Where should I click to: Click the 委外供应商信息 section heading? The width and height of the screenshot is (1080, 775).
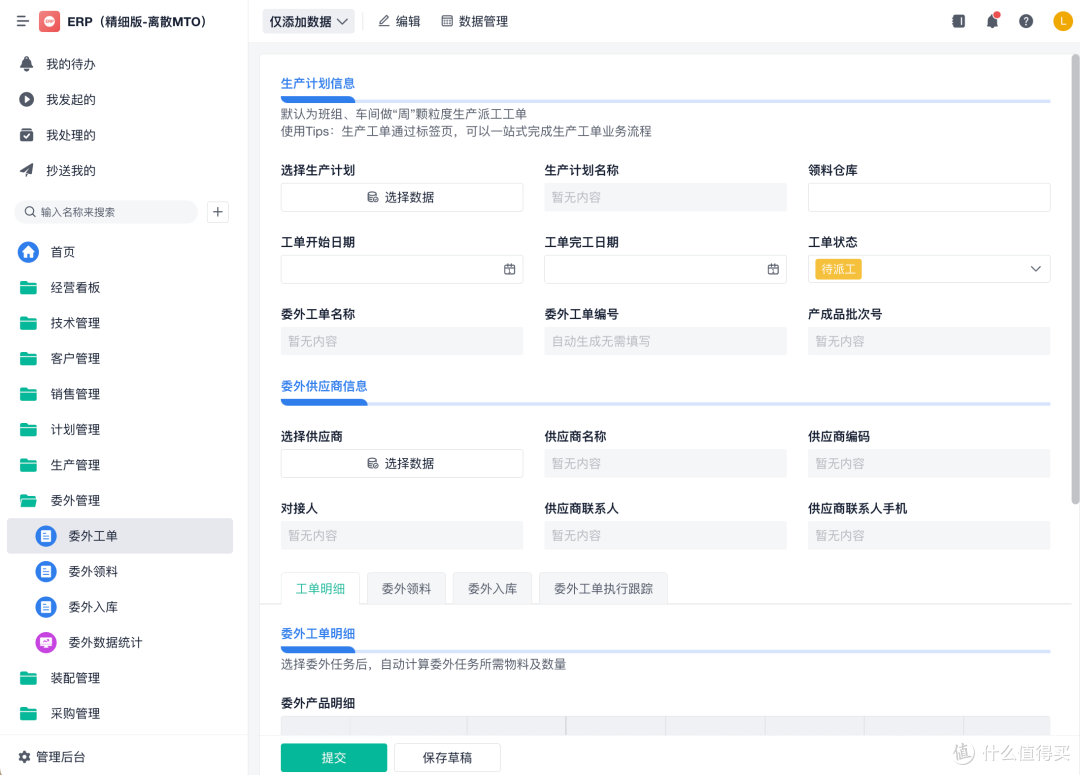[324, 386]
